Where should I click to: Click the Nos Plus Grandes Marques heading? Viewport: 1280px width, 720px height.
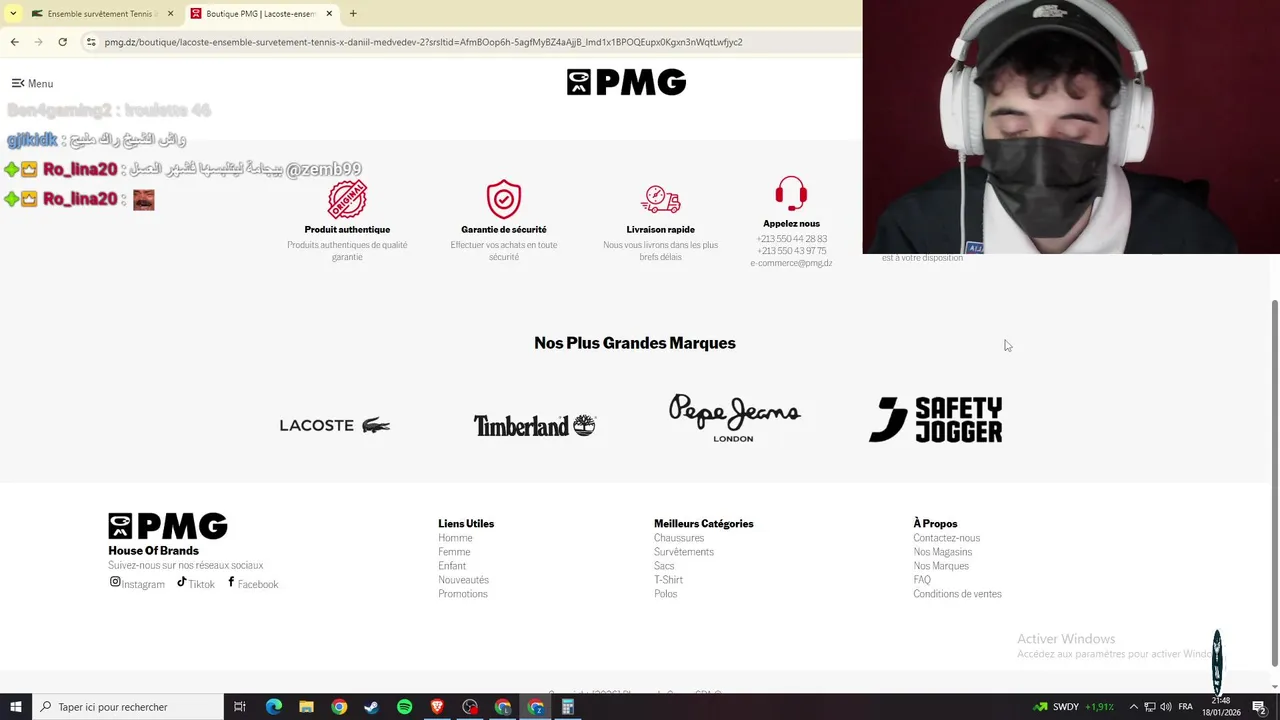pos(635,343)
